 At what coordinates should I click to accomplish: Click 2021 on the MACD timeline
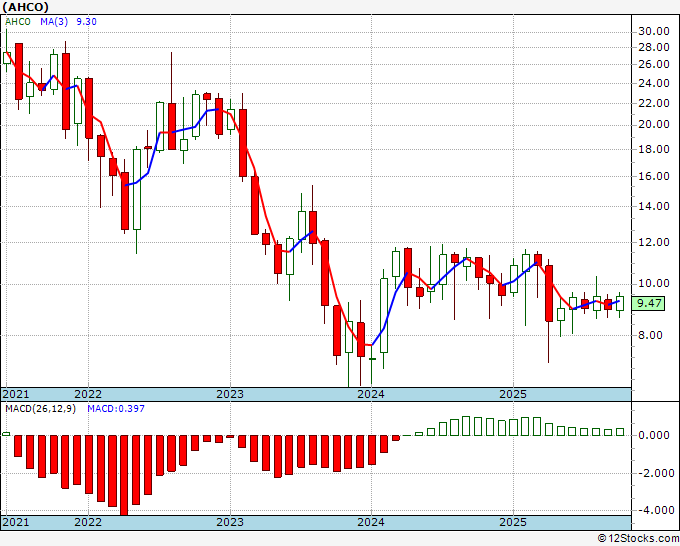point(16,522)
